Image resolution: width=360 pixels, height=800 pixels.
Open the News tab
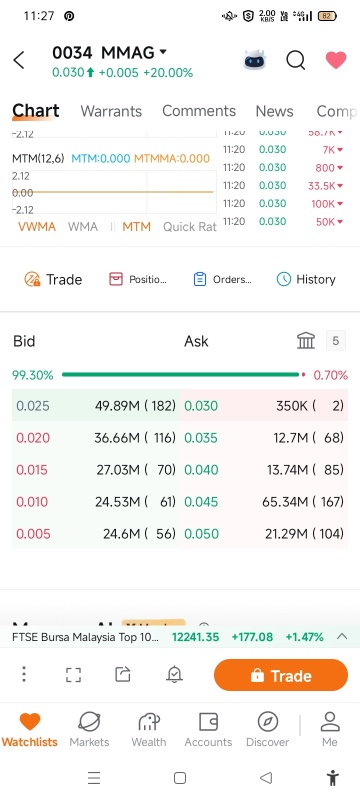(x=274, y=111)
